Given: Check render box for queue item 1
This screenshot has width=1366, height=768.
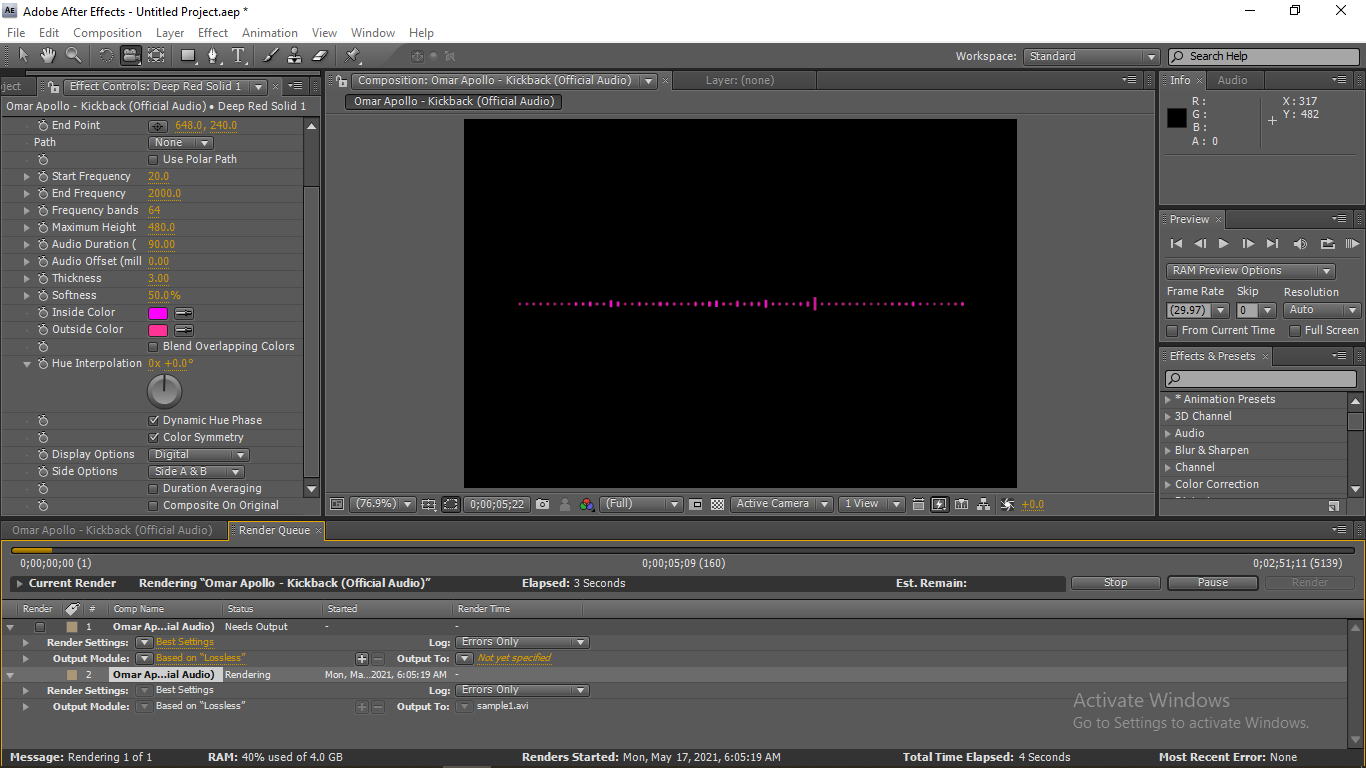Looking at the screenshot, I should (40, 627).
